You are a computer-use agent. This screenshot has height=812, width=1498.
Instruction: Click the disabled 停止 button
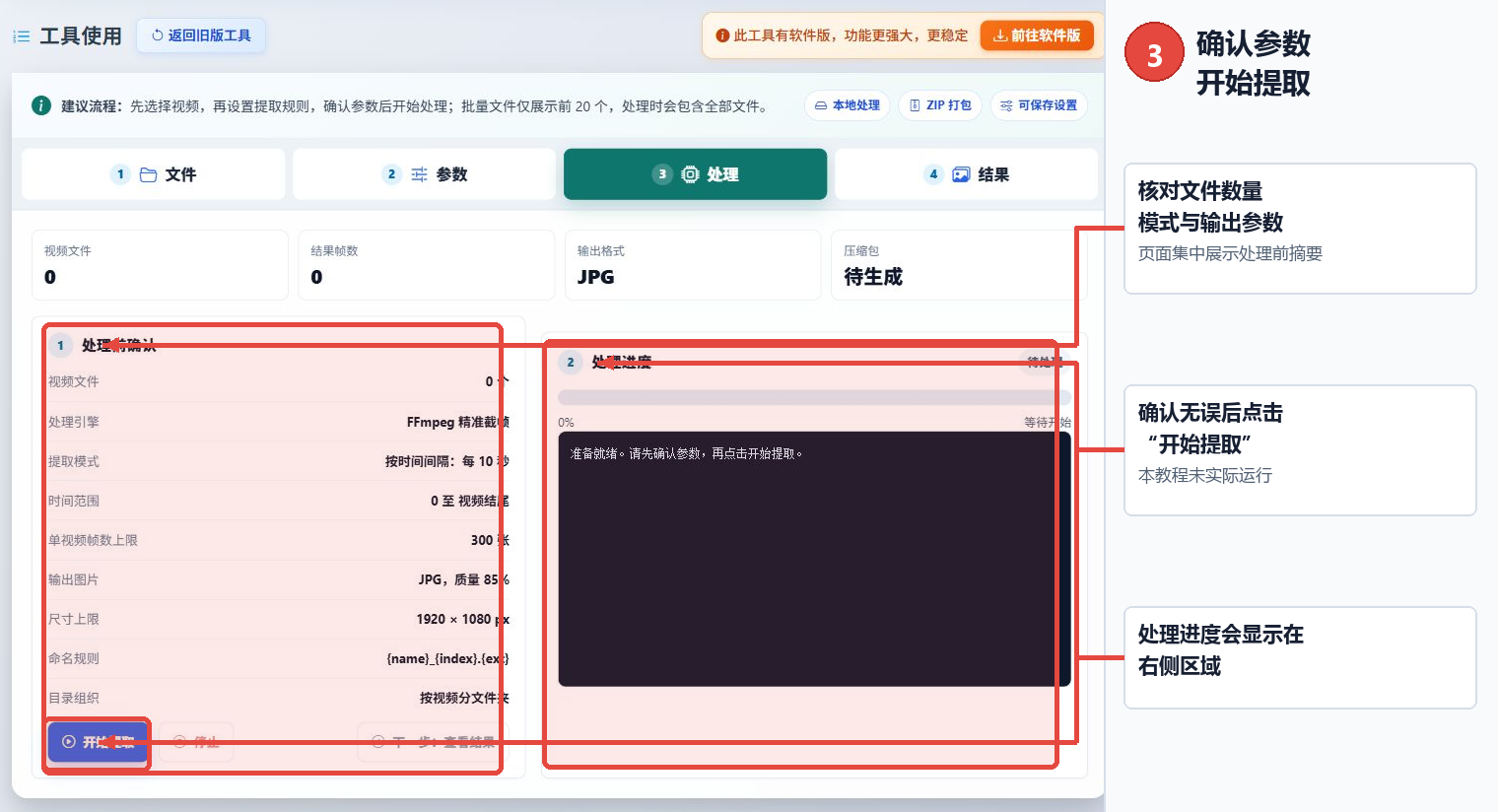[196, 742]
